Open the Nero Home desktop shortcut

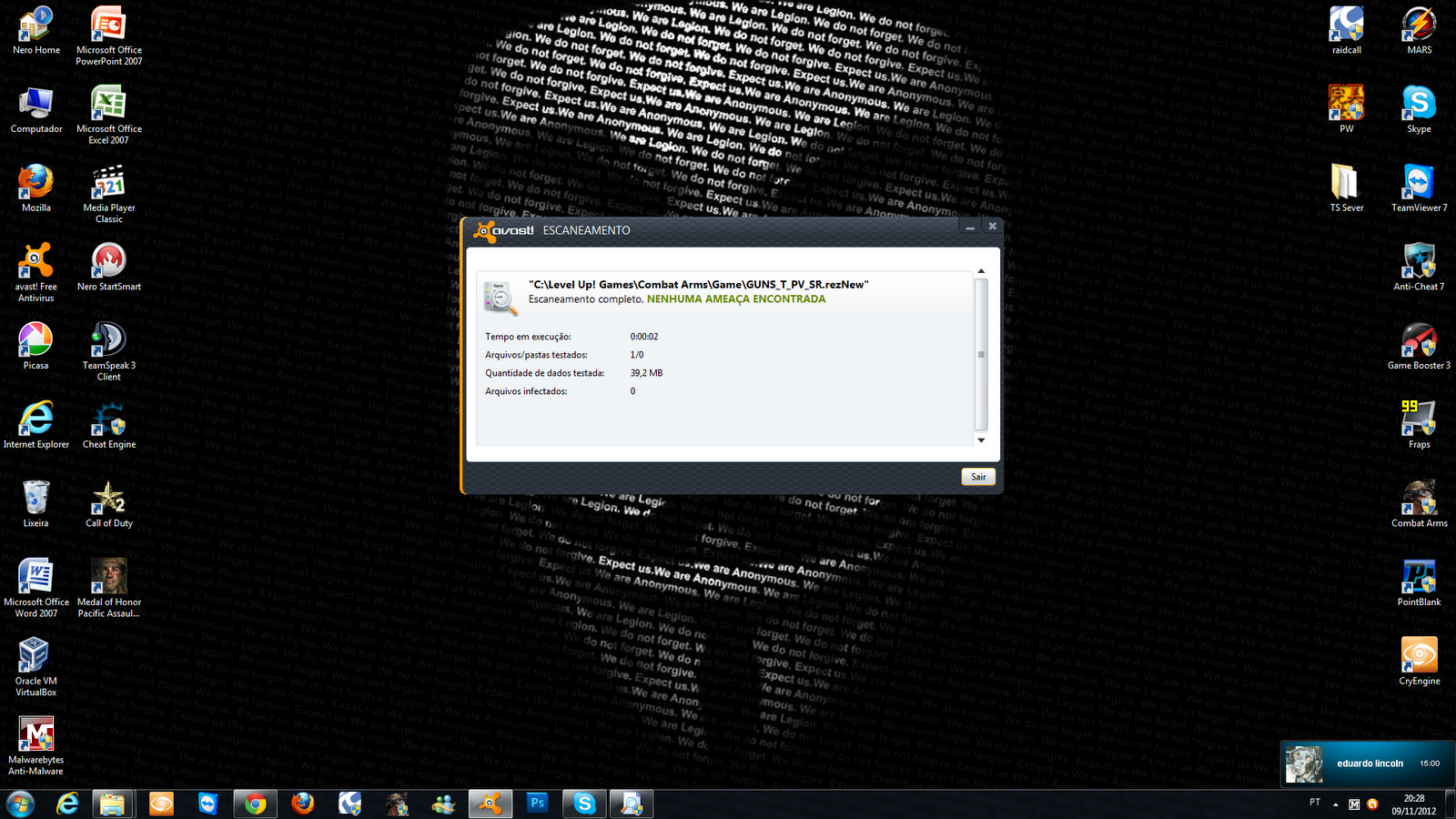tap(36, 30)
